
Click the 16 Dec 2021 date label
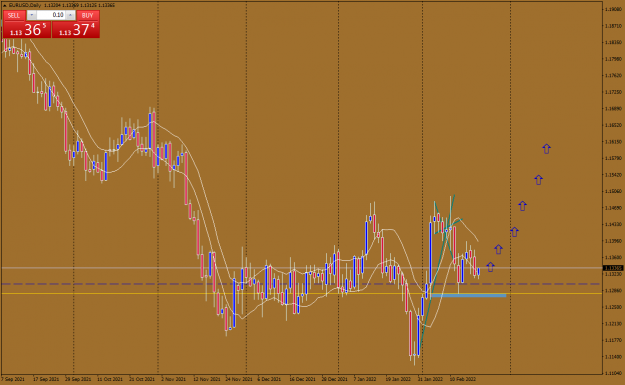point(302,379)
